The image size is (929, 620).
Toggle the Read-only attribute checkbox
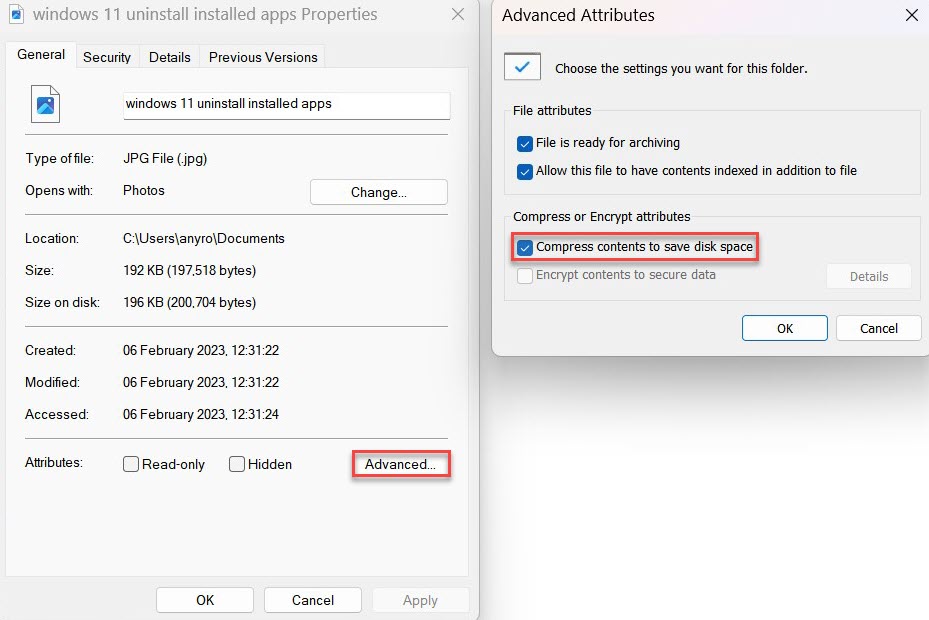coord(131,464)
